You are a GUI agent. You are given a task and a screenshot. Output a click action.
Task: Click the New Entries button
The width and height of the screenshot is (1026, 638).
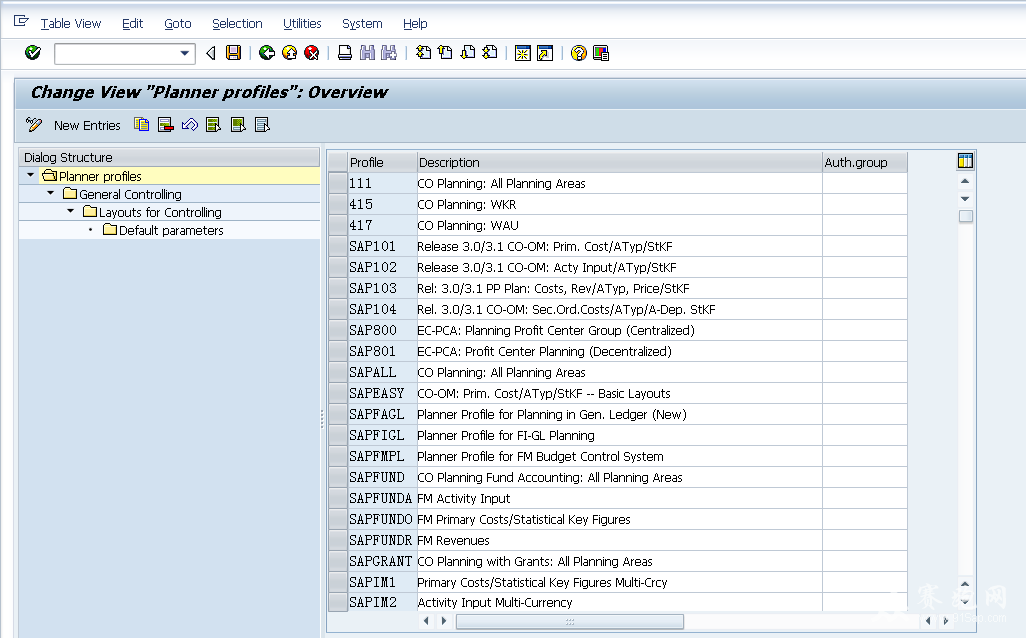click(87, 125)
